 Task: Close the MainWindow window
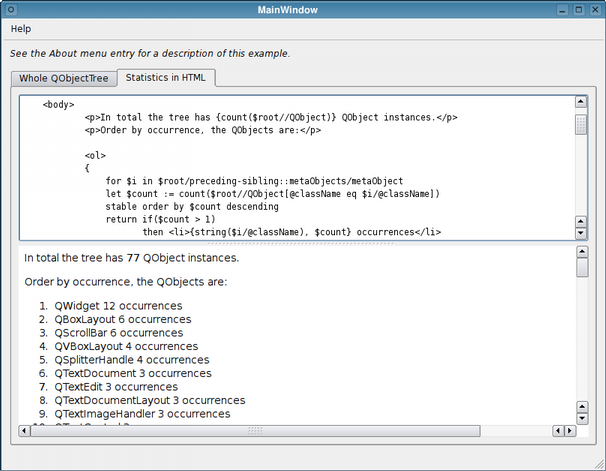593,9
